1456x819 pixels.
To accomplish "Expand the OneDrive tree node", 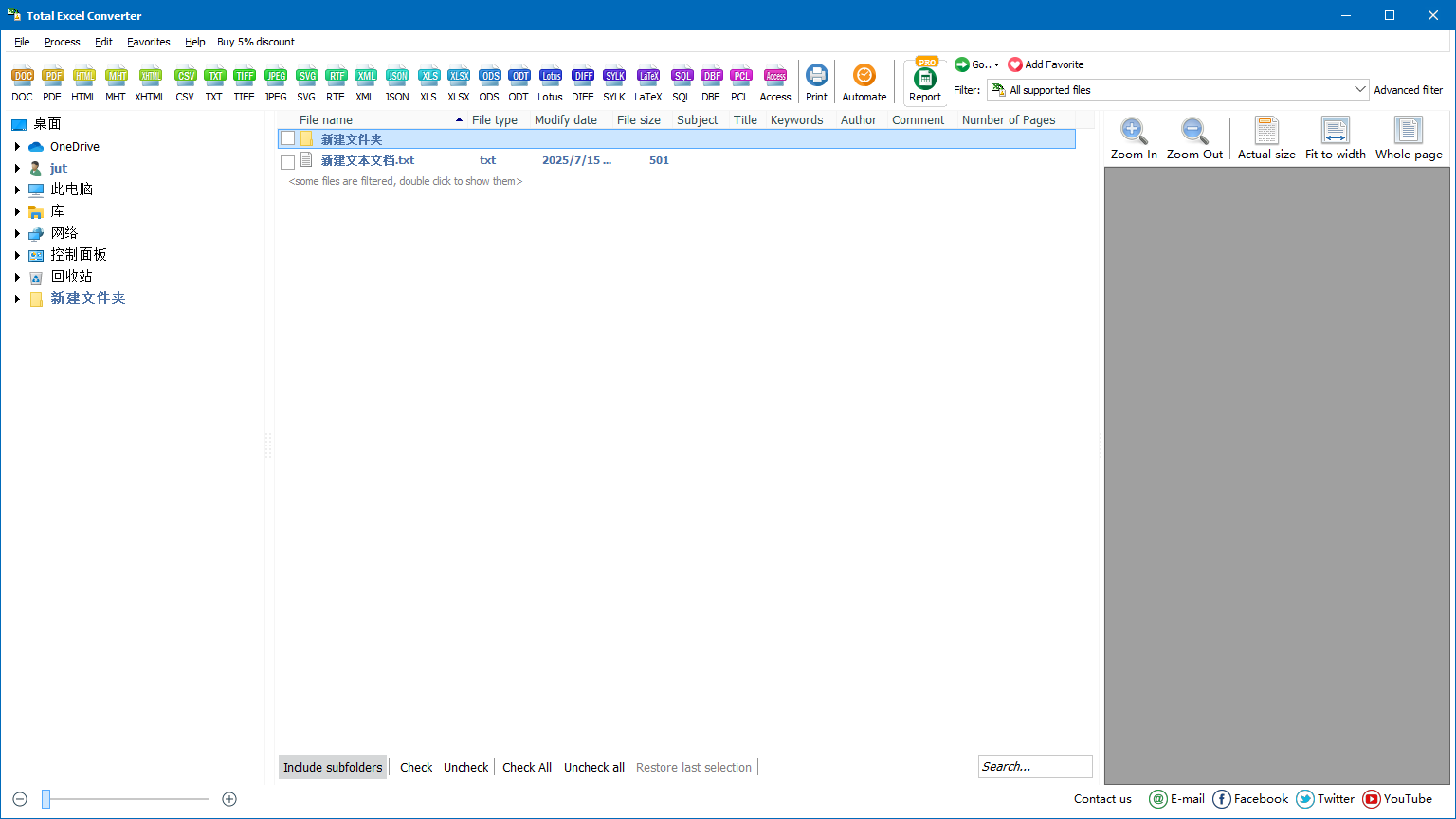I will [17, 146].
